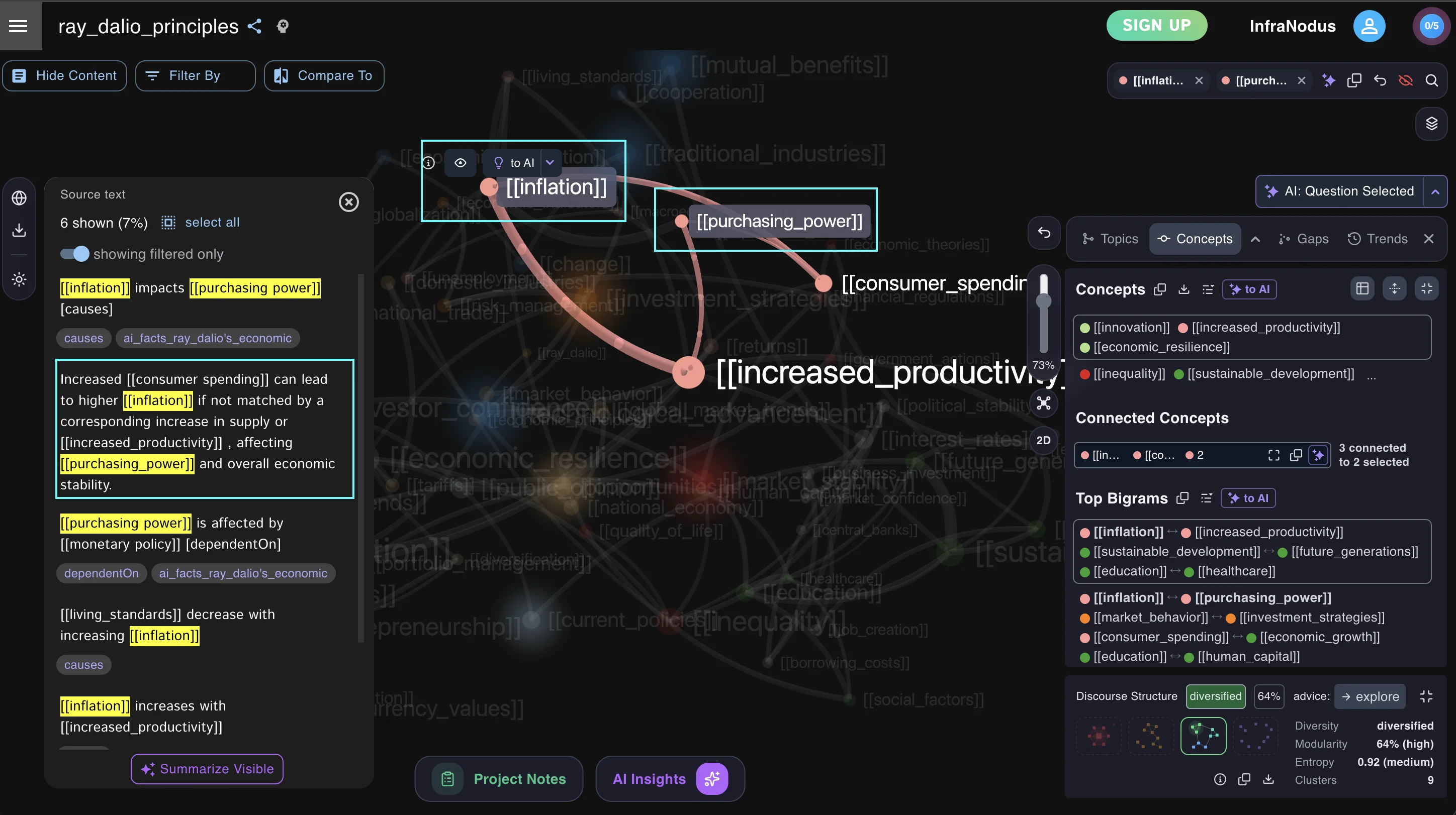1456x815 pixels.
Task: Open the hamburger main menu
Action: 18,26
